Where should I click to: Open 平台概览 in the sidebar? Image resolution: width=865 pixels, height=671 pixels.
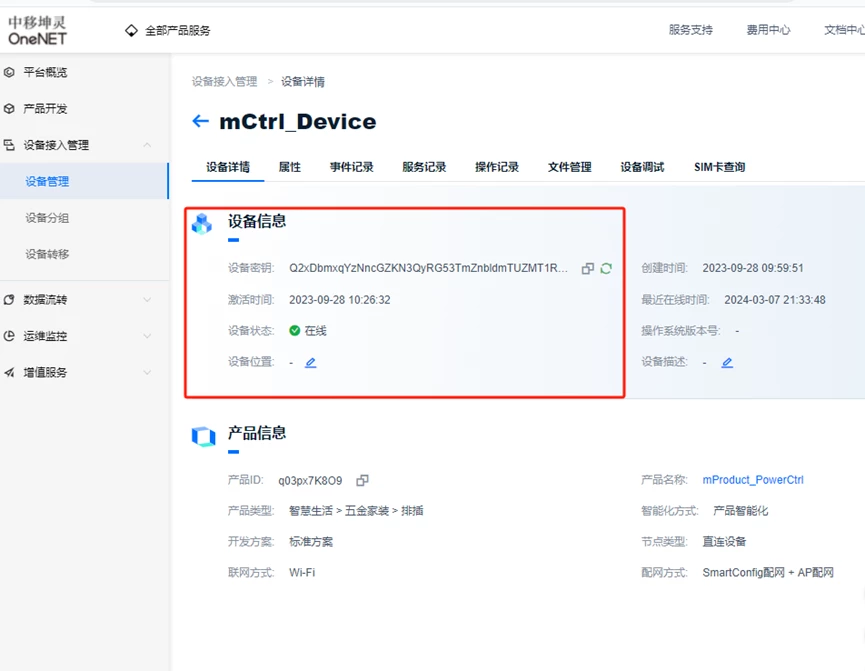coord(45,72)
